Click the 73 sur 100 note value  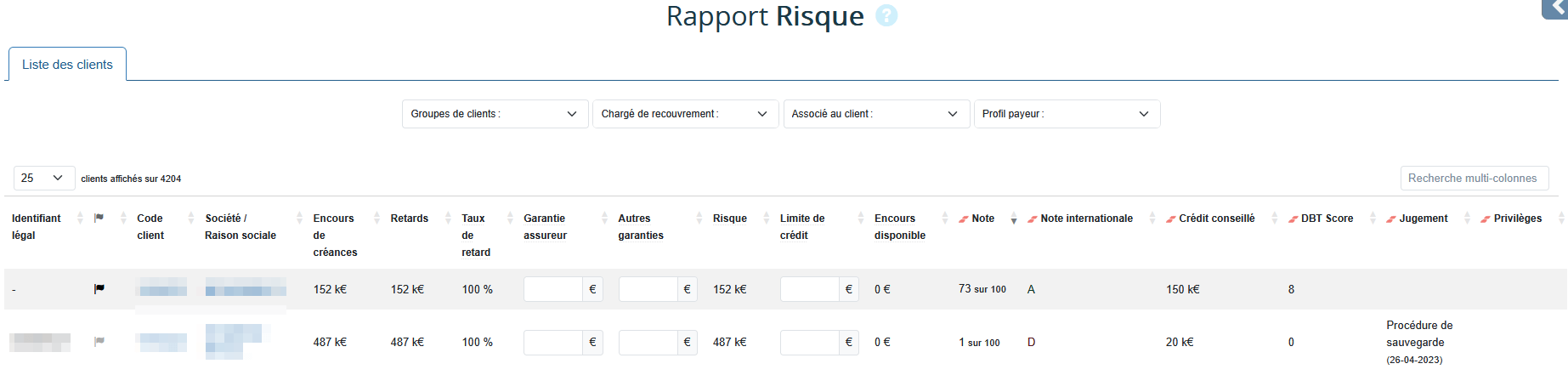(982, 289)
